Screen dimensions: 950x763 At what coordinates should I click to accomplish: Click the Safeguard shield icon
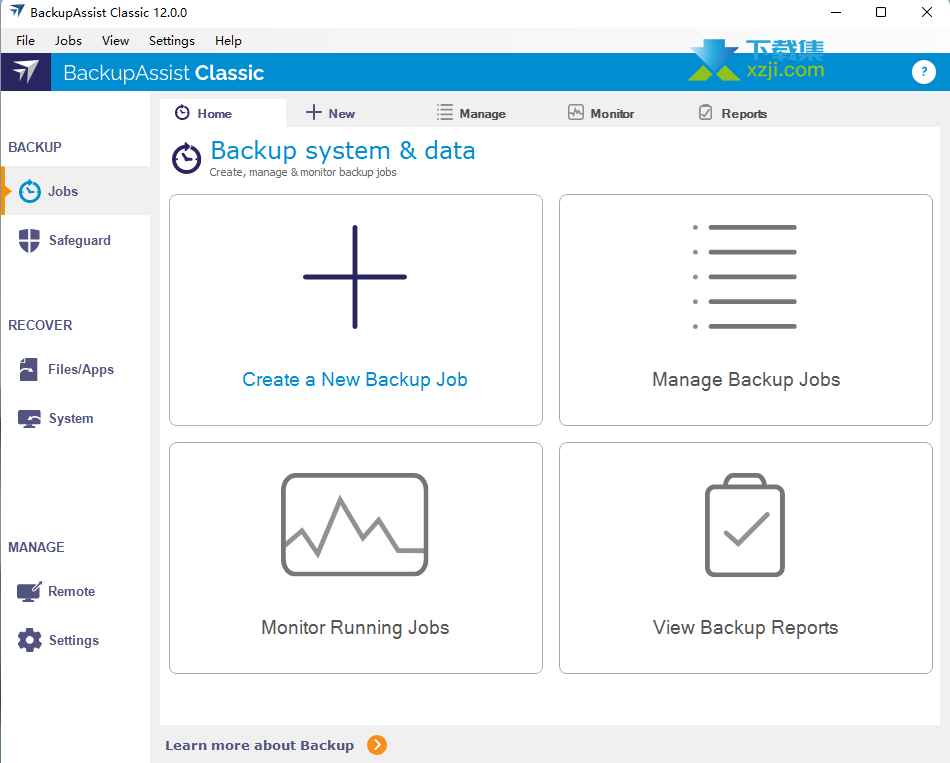coord(29,241)
